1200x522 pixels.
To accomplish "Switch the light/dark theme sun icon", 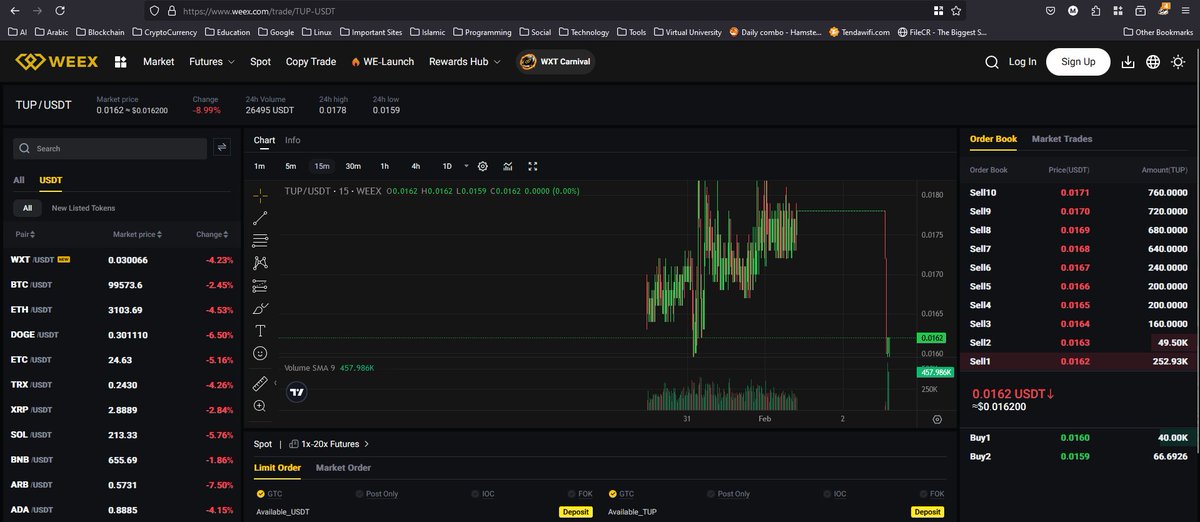I will (1178, 62).
